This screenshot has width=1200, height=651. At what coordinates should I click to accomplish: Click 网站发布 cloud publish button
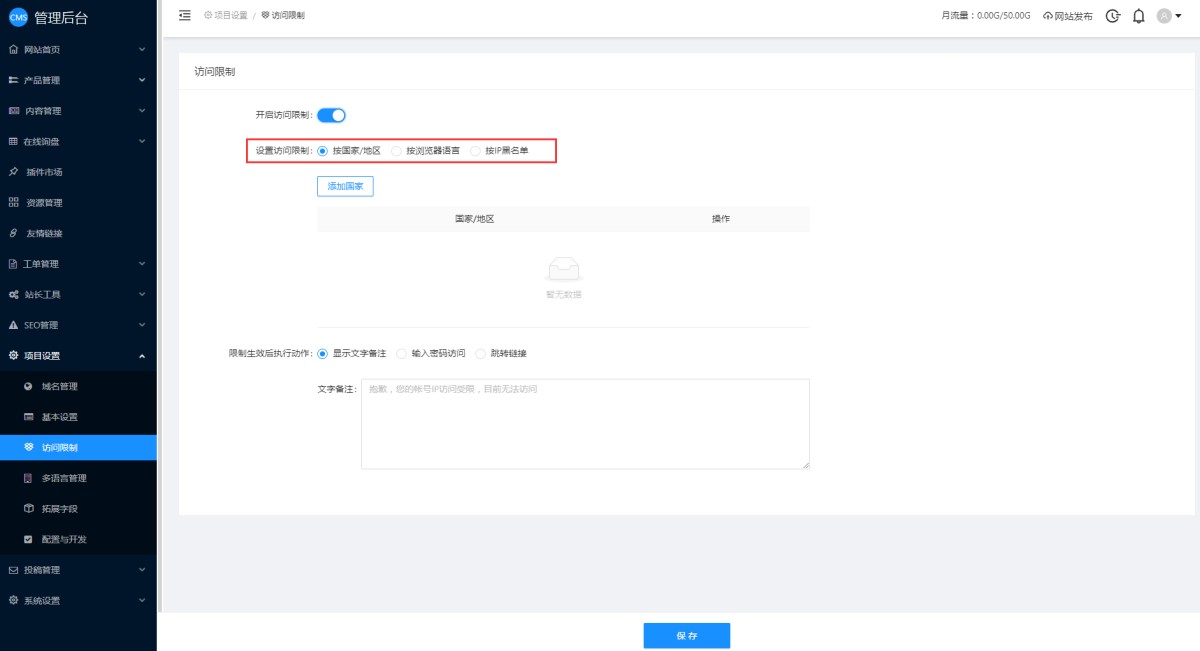tap(1067, 16)
